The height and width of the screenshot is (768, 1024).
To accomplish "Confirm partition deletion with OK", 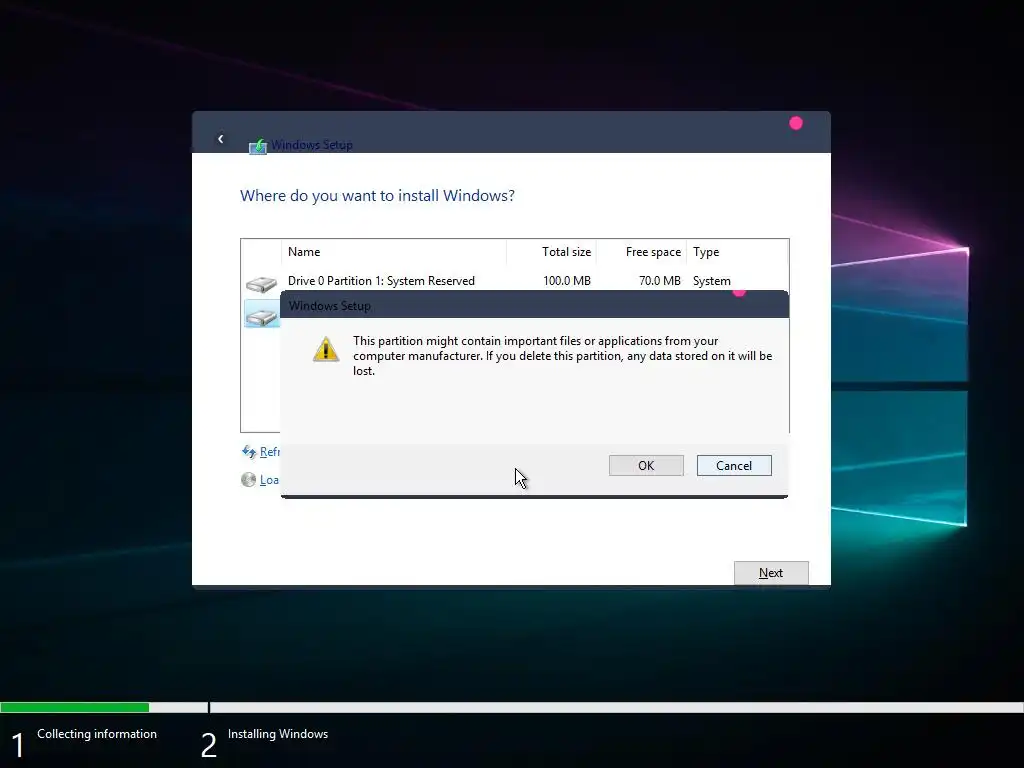I will point(646,466).
